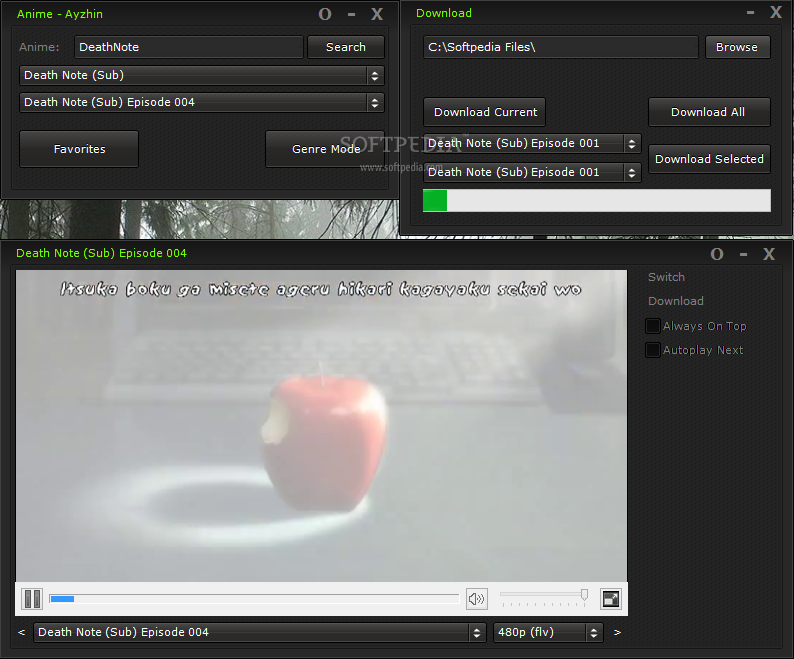Image resolution: width=794 pixels, height=659 pixels.
Task: Mute audio with the speaker icon
Action: [x=477, y=599]
